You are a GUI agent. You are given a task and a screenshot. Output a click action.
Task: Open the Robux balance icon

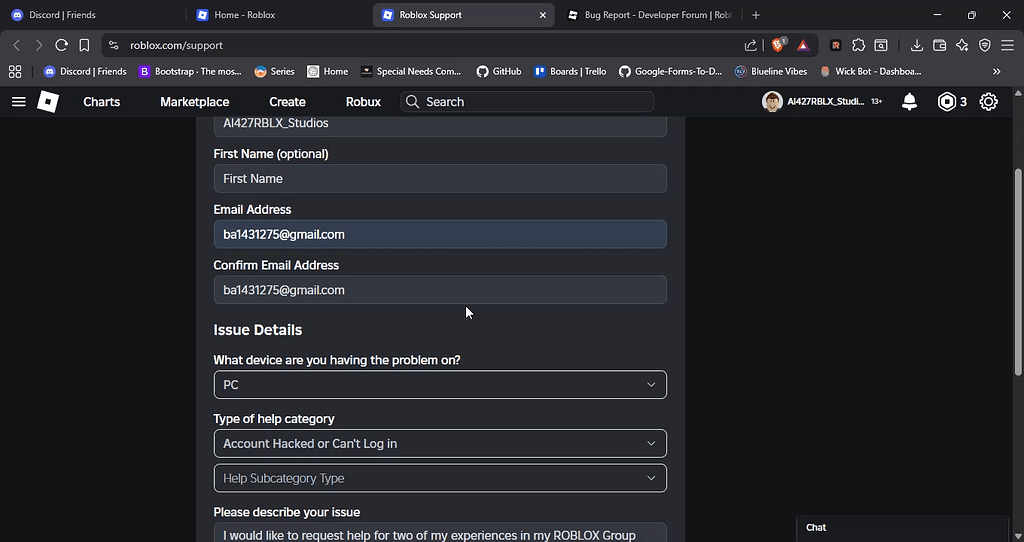pyautogui.click(x=946, y=102)
